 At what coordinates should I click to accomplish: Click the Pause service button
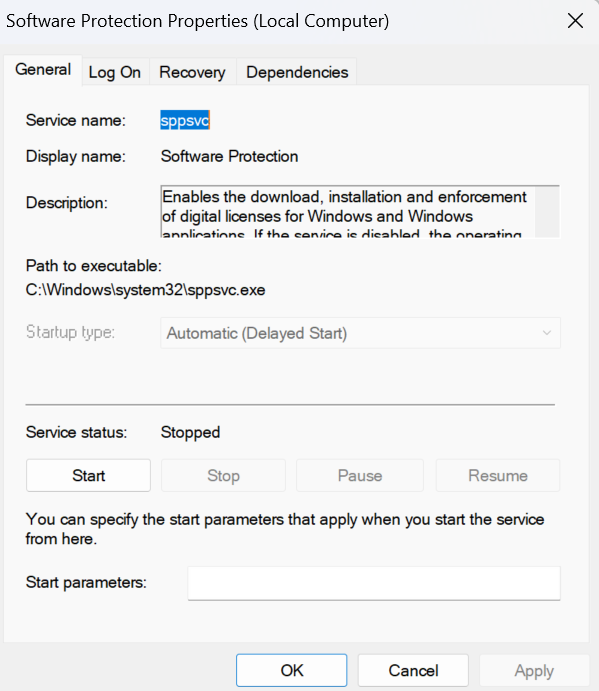[360, 476]
